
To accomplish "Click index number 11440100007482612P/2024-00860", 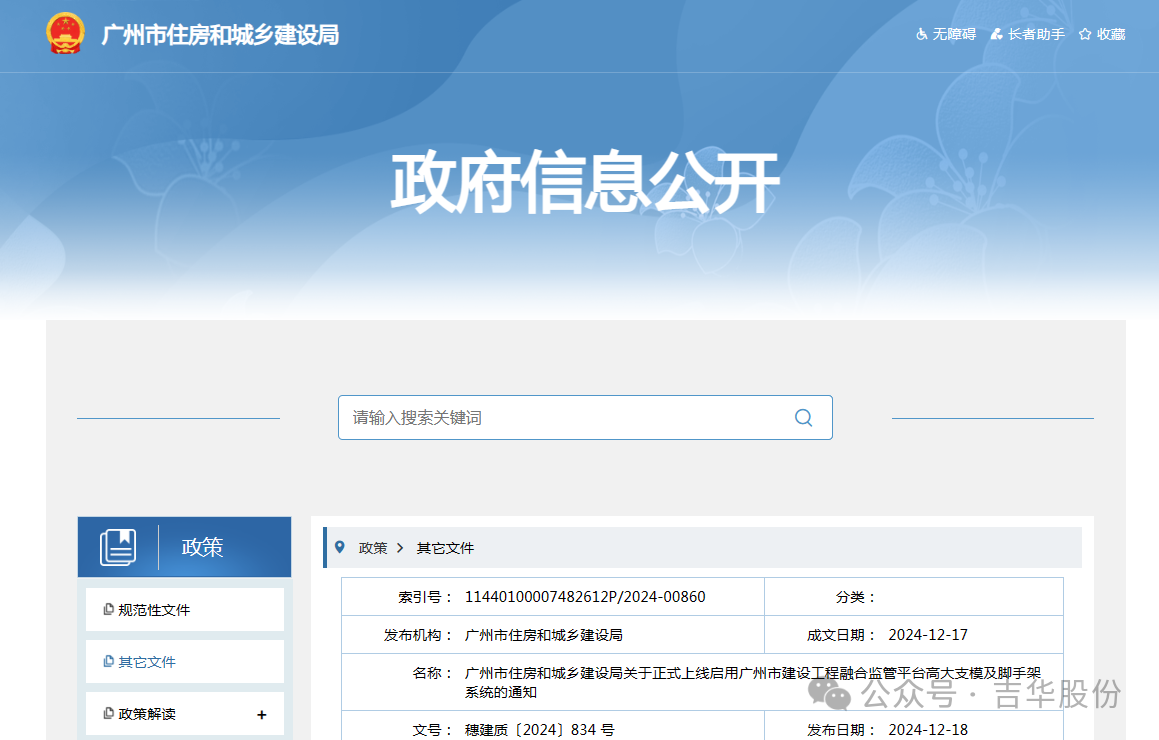I will coord(585,597).
